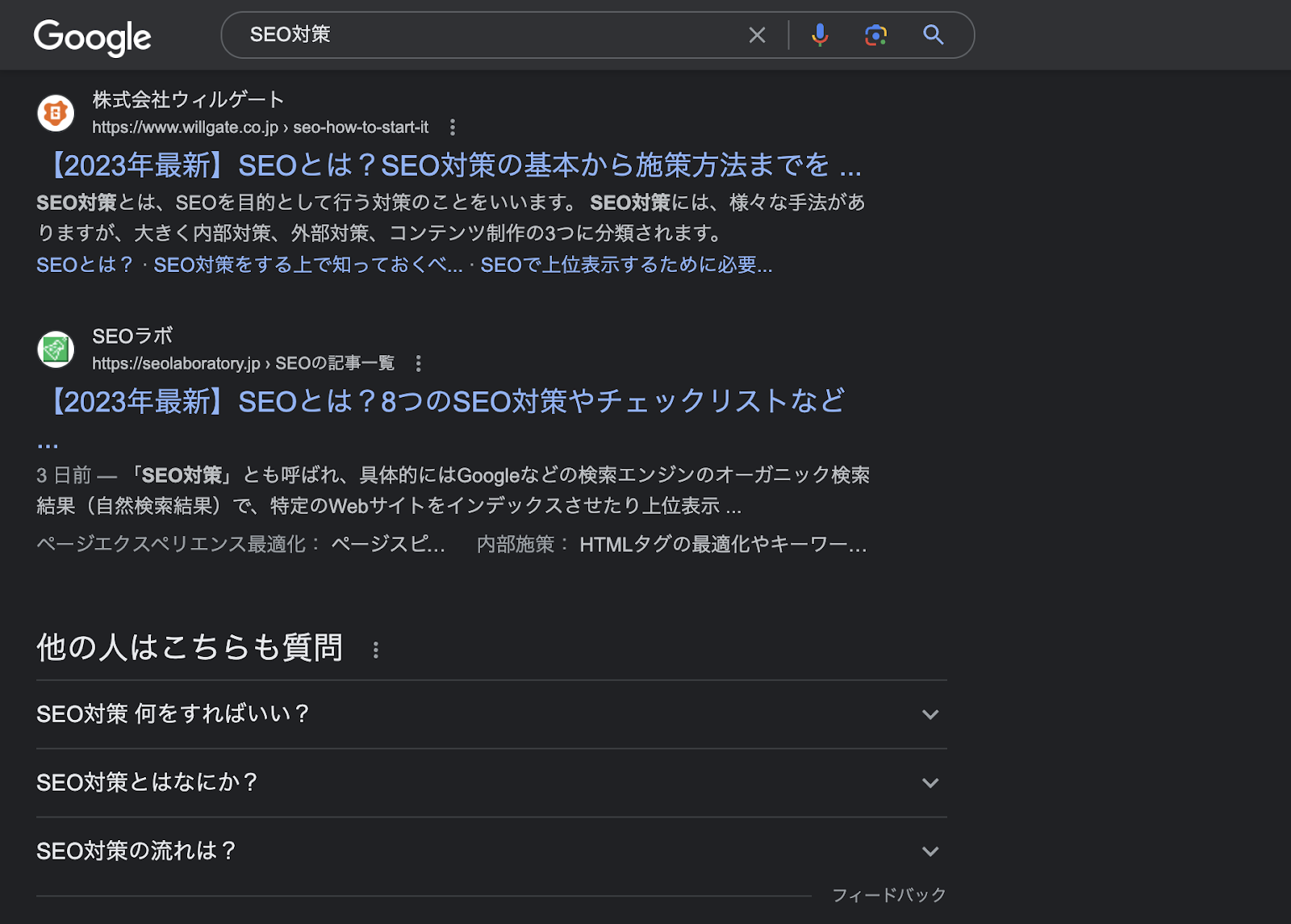This screenshot has width=1291, height=924.
Task: Click the 3 日前 date text in SEOラボ snippet
Action: (64, 475)
